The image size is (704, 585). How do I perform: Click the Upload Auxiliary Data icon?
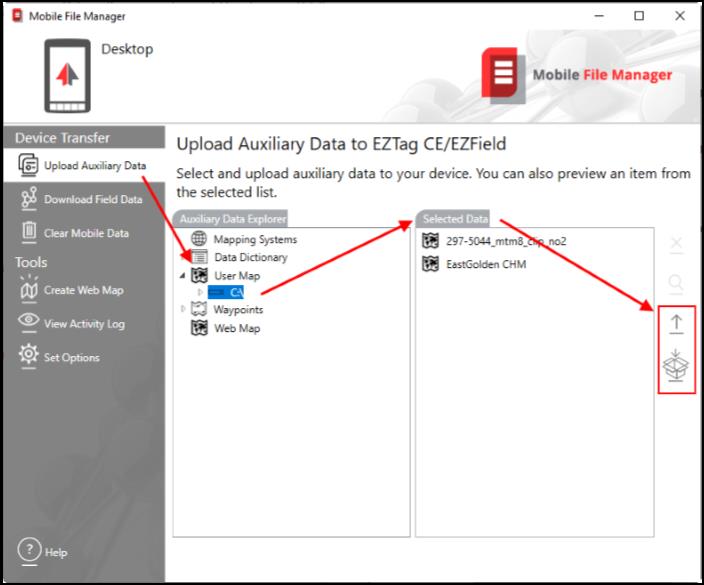pyautogui.click(x=28, y=165)
